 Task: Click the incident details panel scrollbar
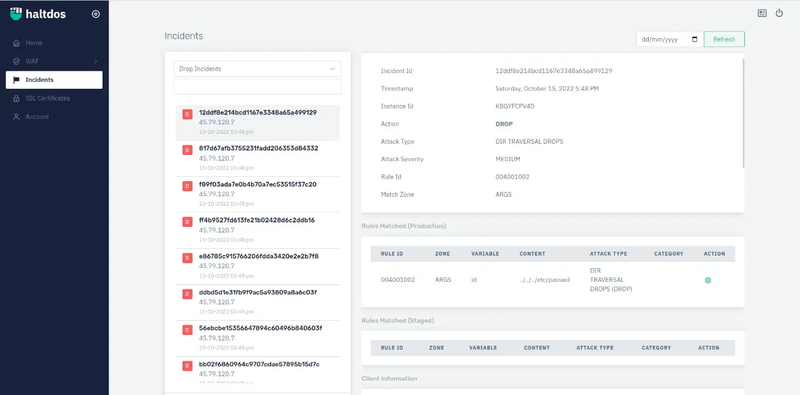pos(743,112)
